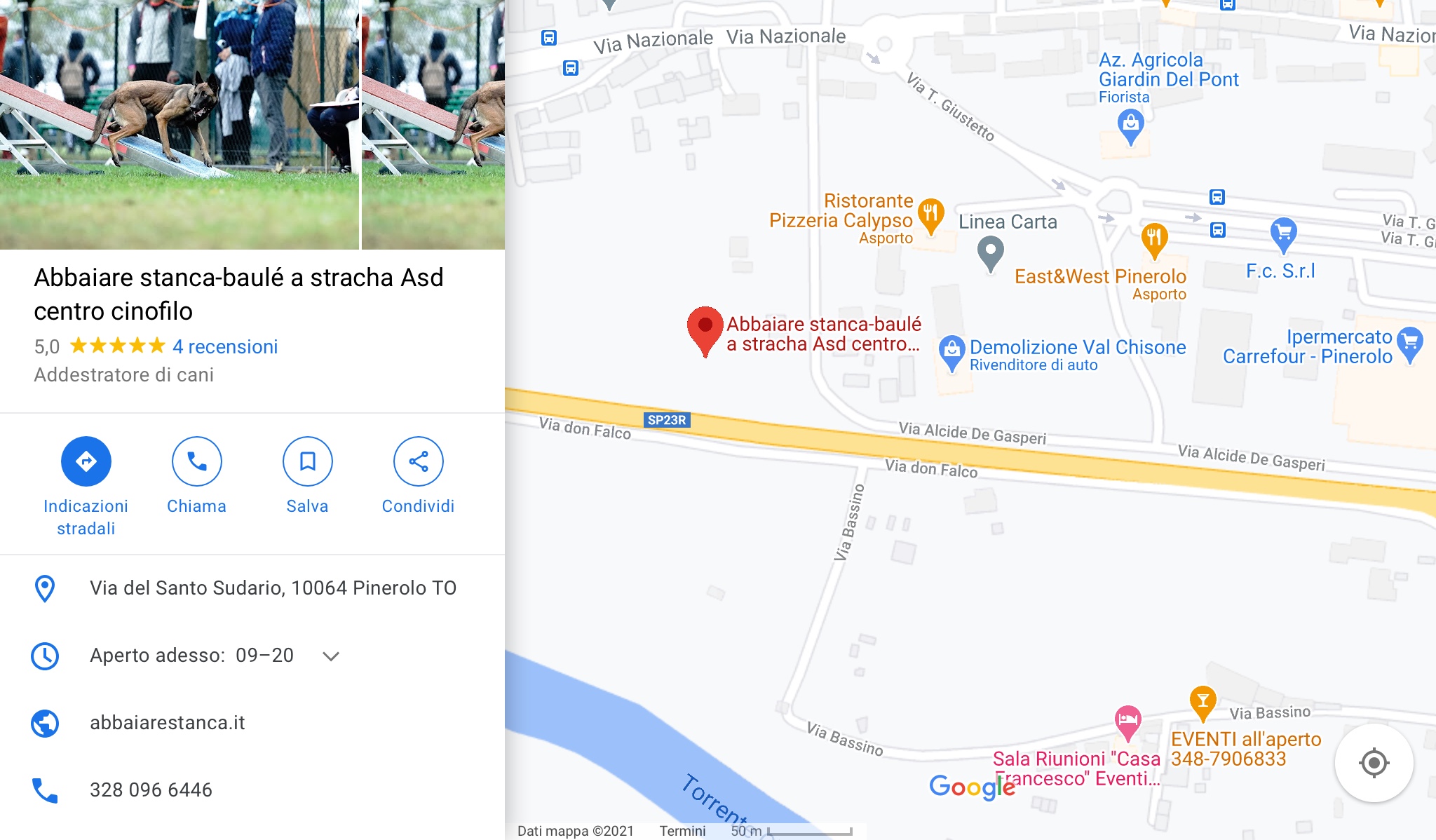Click the Indicazioni stradali directions icon

point(86,461)
